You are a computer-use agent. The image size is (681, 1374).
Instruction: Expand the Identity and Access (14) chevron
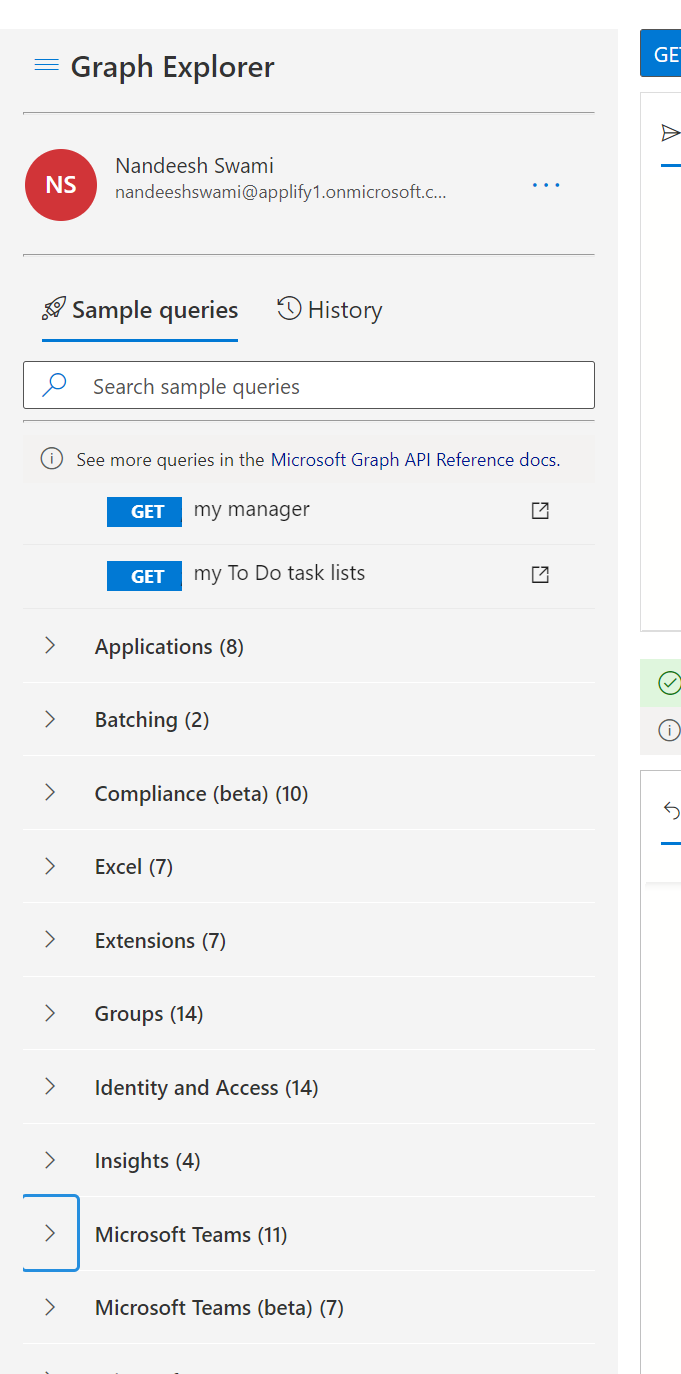coord(50,1087)
